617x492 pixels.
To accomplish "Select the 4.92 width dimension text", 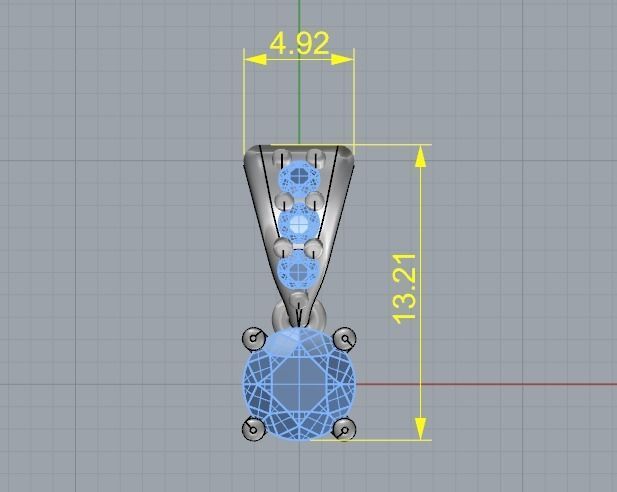I will click(299, 43).
